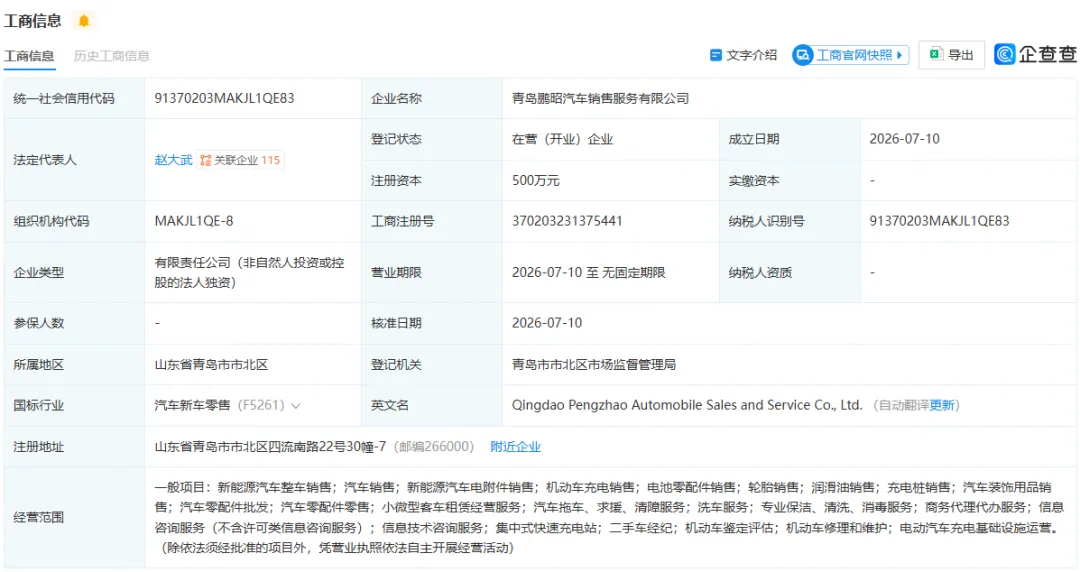Viewport: 1080px width, 572px height.
Task: Click the 英文名 label
Action: tap(390, 405)
